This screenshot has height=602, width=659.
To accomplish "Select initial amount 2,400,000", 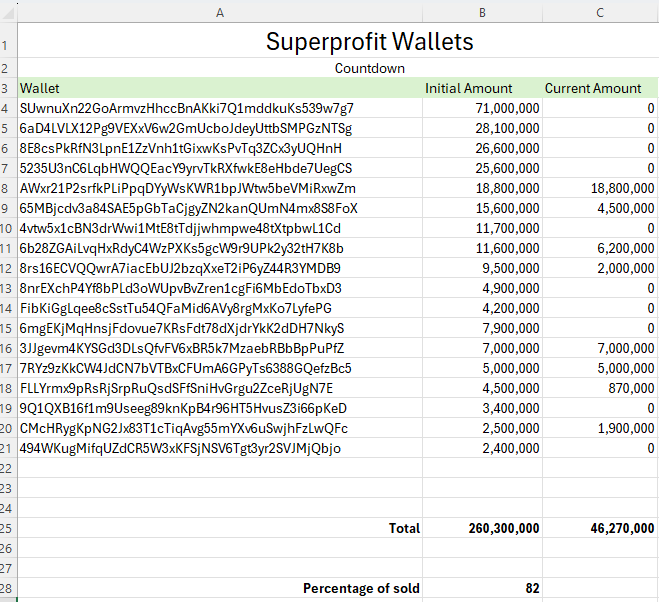I will (482, 449).
